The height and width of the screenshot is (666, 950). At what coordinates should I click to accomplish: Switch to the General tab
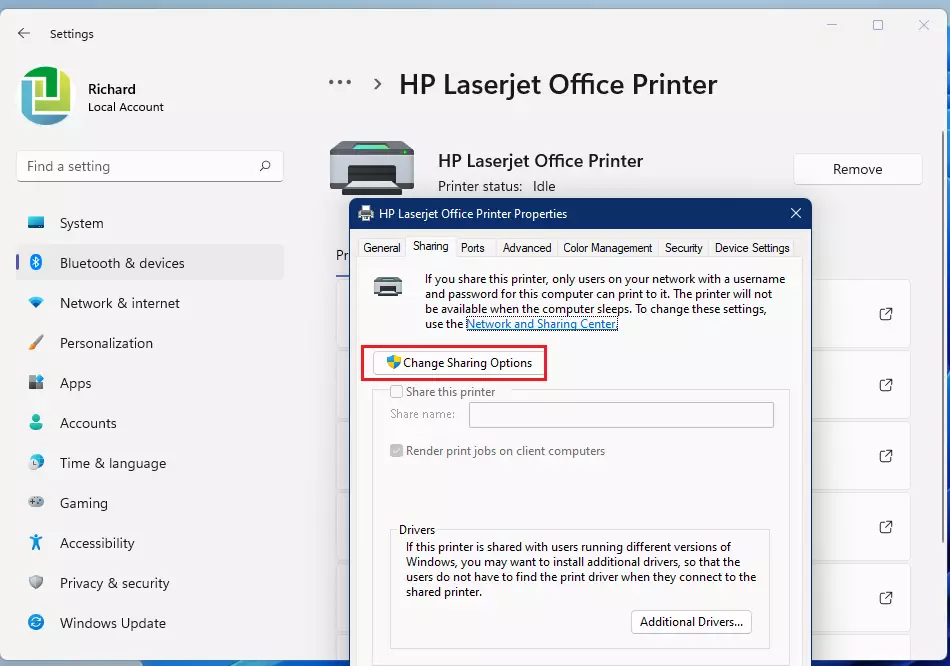pos(382,248)
